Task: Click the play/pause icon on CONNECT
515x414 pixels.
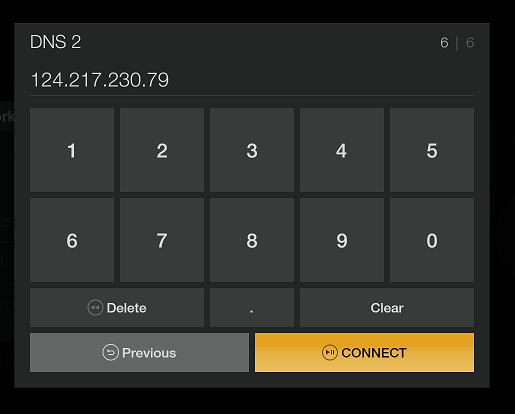Action: point(330,352)
